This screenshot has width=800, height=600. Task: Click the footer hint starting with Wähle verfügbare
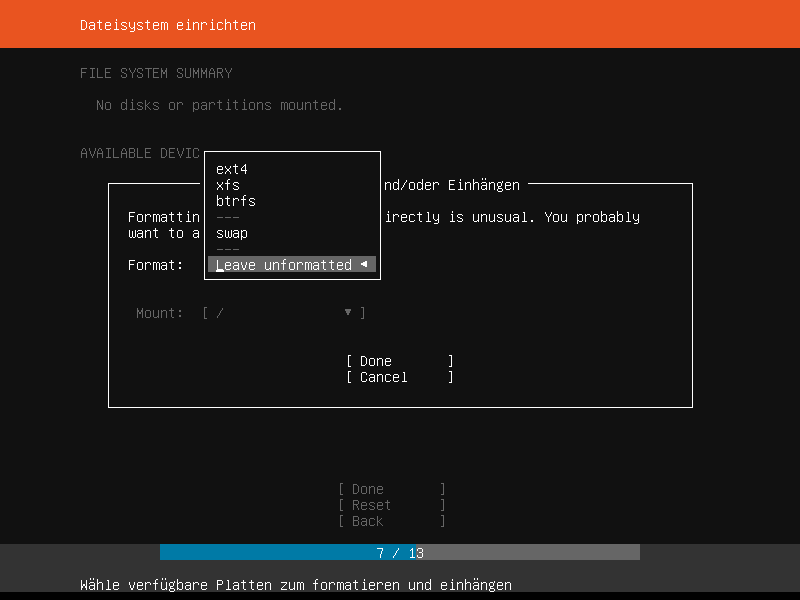(x=296, y=585)
